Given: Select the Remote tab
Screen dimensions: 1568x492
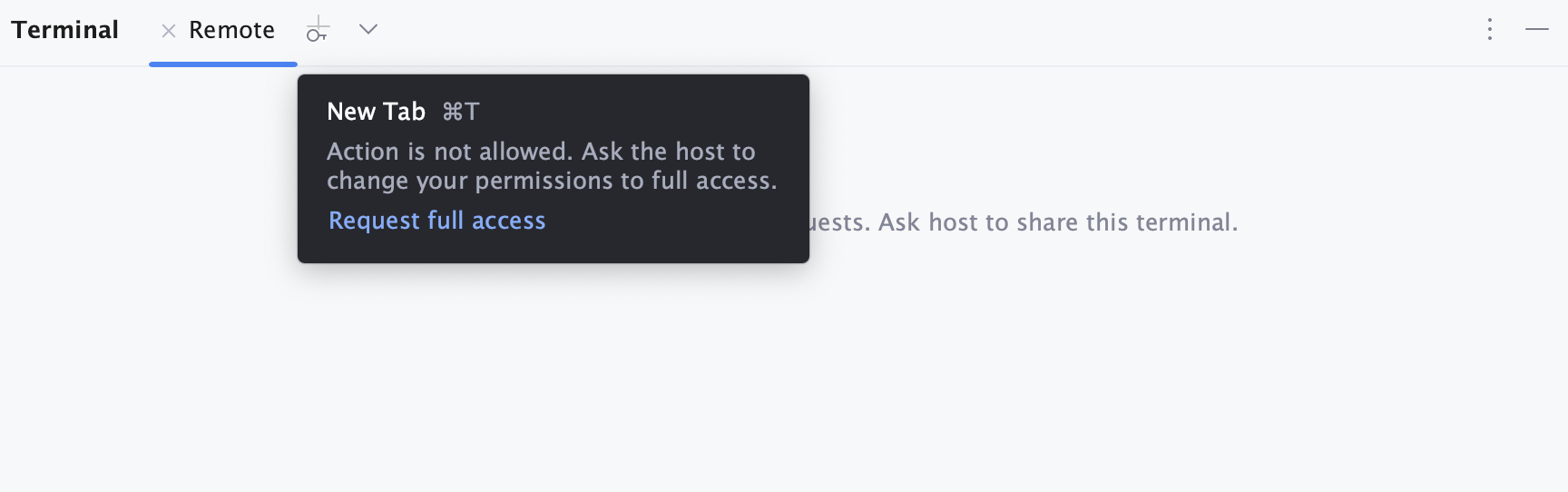Looking at the screenshot, I should click(231, 31).
